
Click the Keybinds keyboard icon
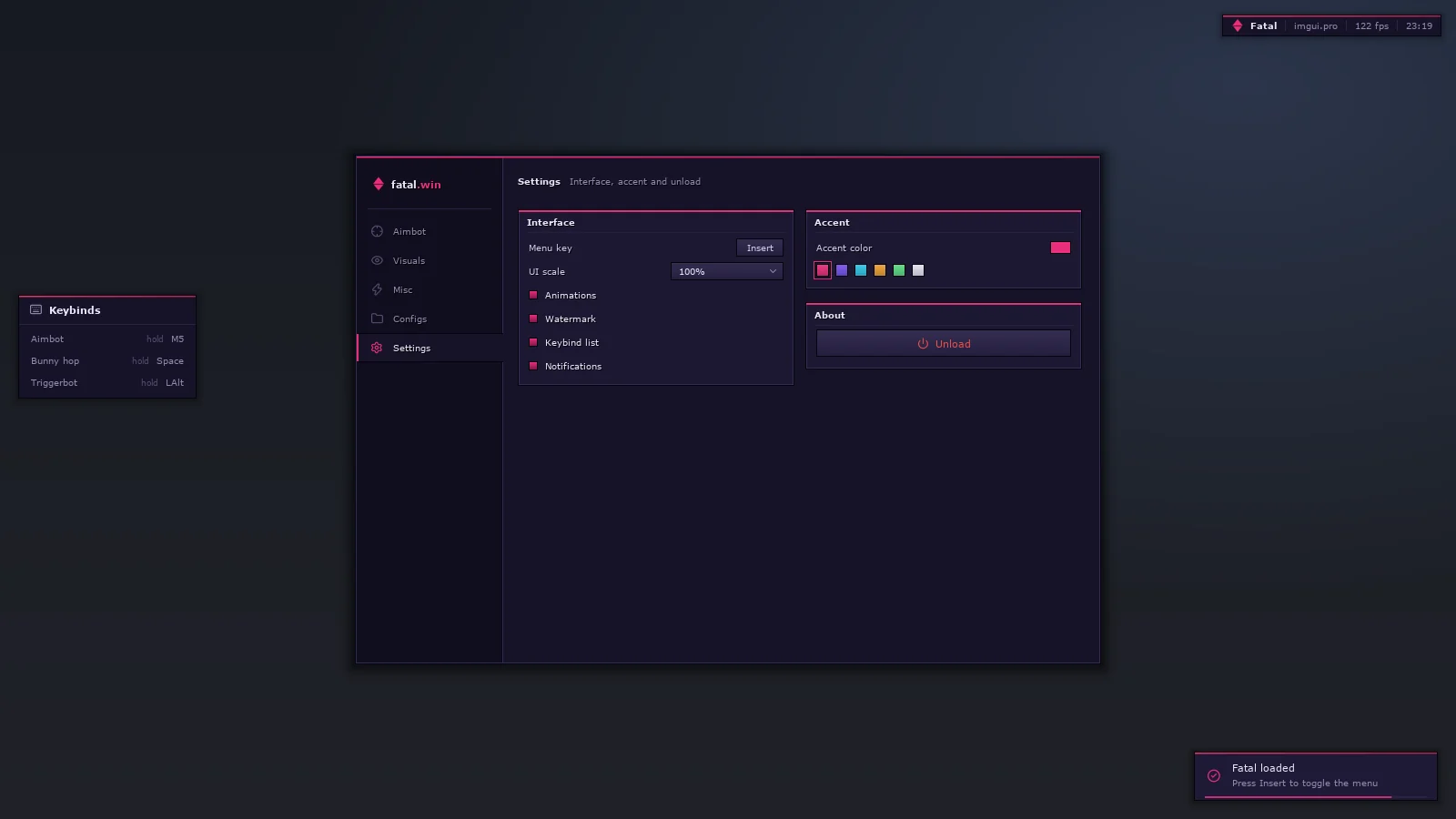tap(36, 309)
